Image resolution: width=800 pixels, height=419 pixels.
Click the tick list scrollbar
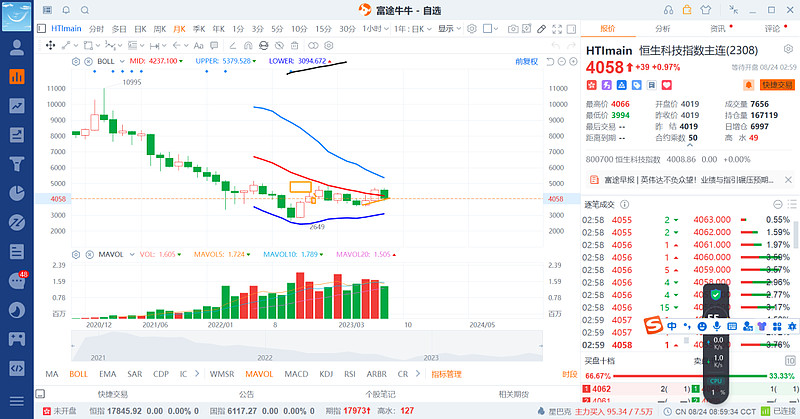[796, 235]
